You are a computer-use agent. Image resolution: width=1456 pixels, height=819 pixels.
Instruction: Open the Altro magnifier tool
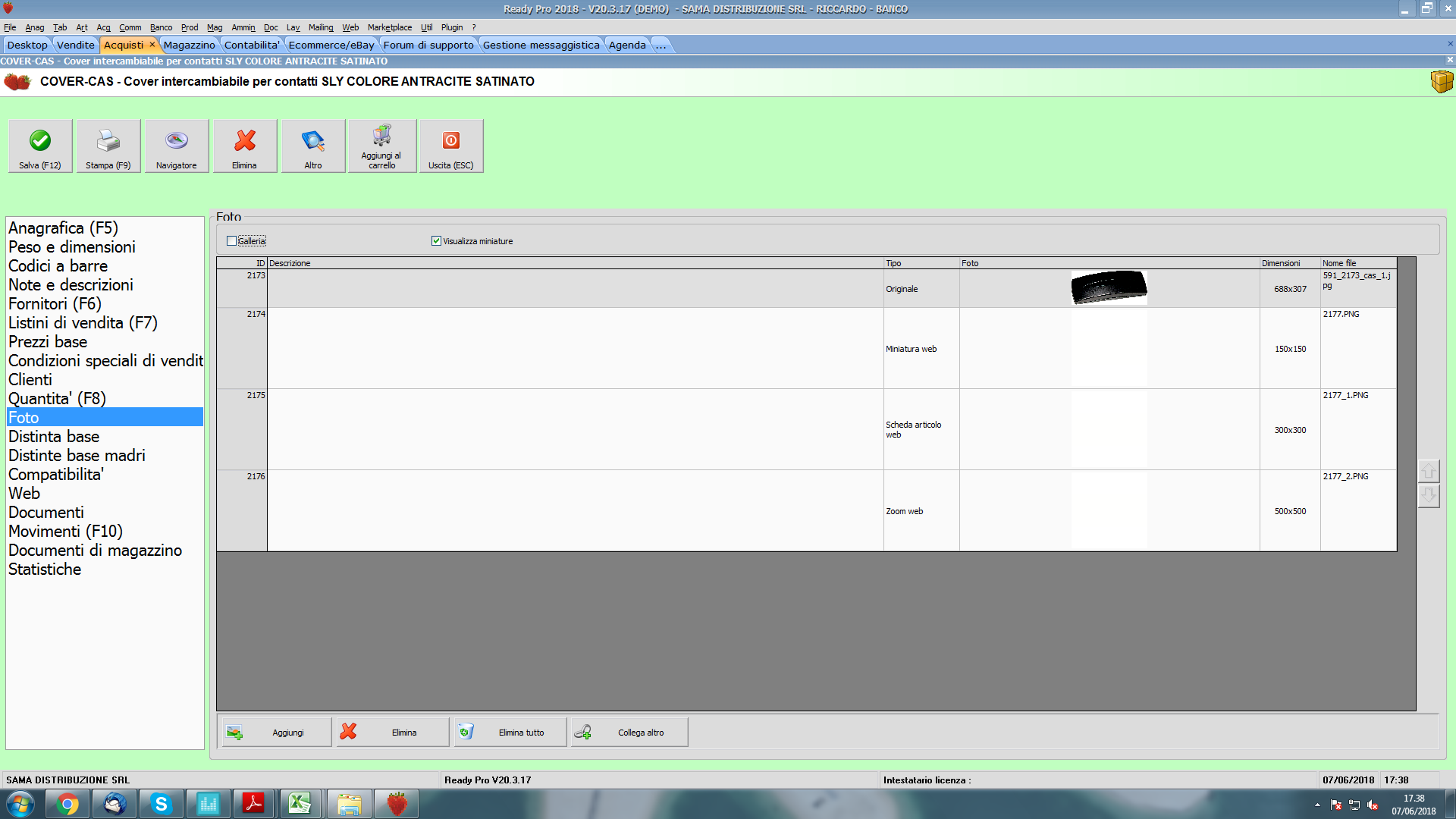[312, 141]
